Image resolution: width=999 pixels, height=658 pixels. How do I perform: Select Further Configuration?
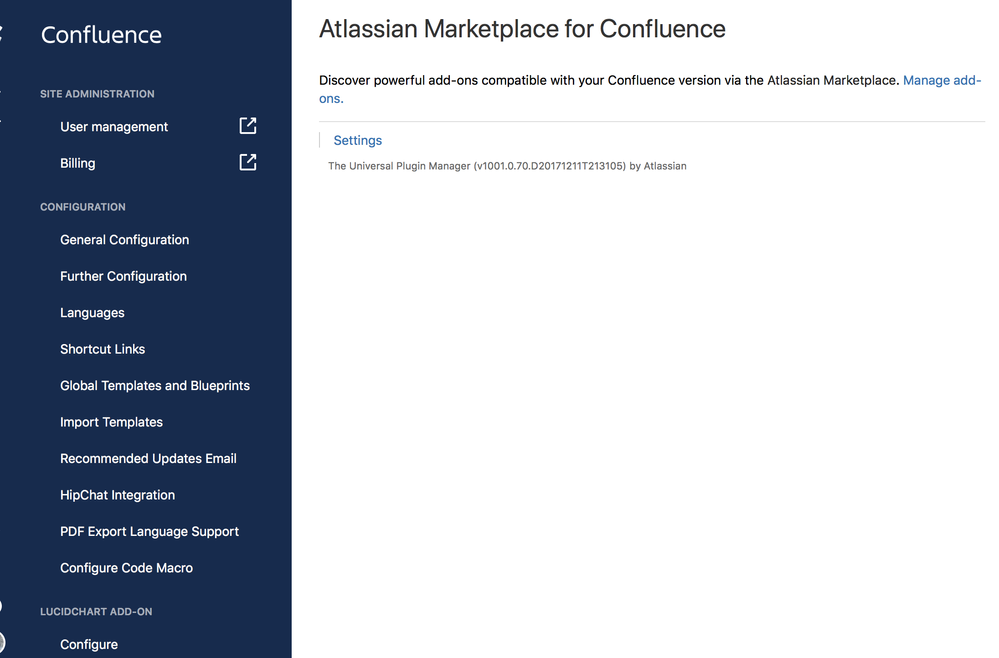[123, 276]
